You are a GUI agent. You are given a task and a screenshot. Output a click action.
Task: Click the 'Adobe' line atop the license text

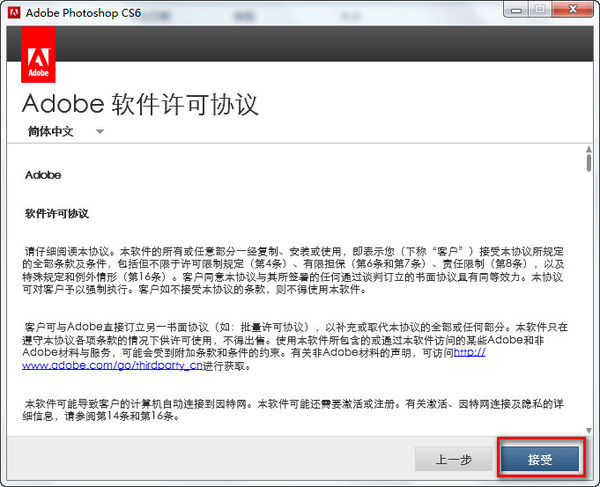(x=42, y=174)
